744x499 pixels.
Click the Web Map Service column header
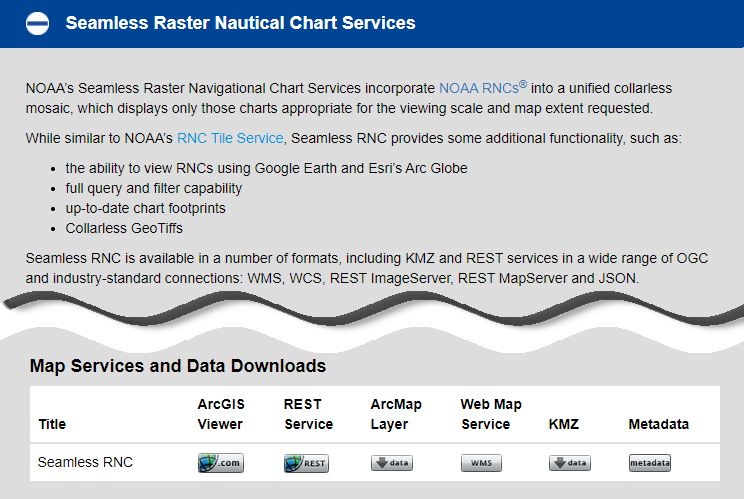pyautogui.click(x=491, y=414)
